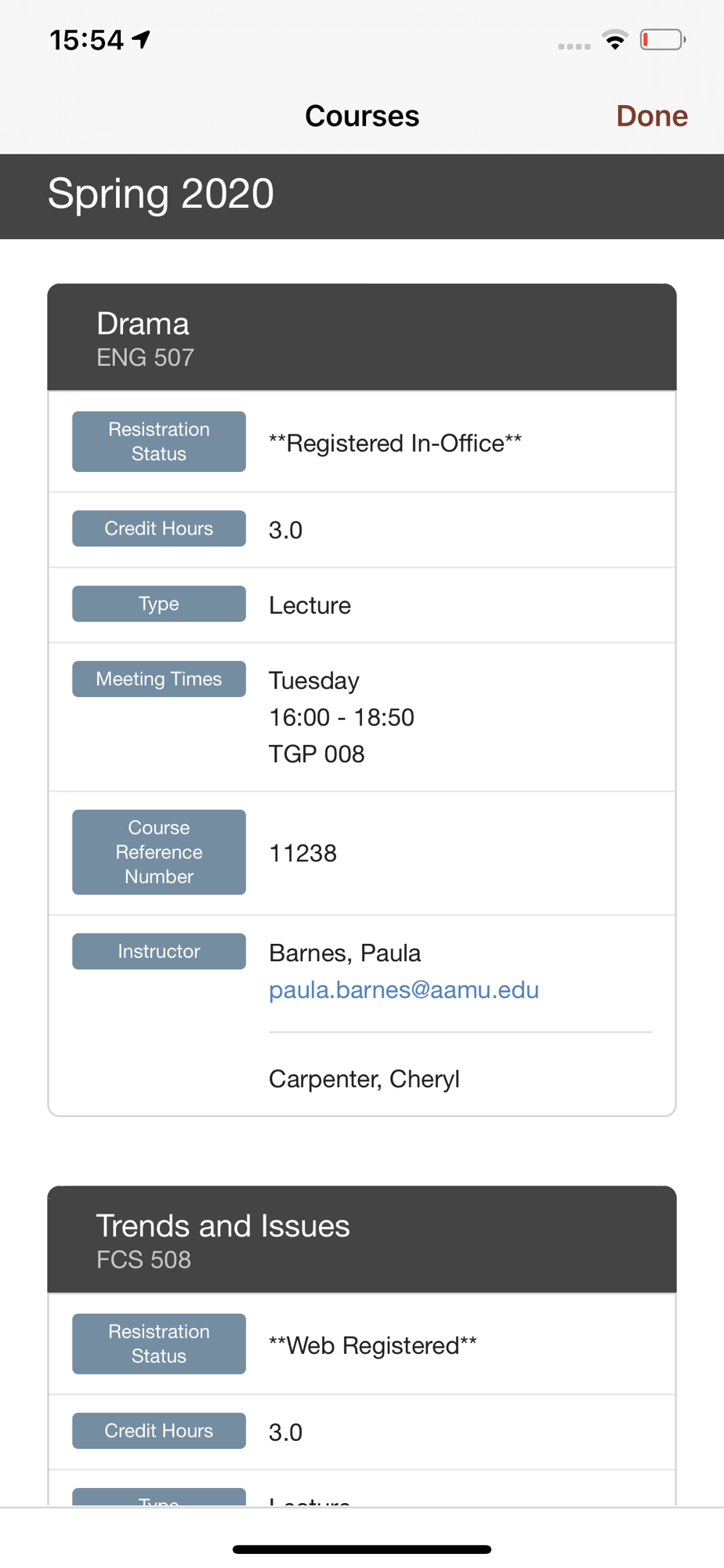
Task: Select the Drama ENG 507 course header
Action: [362, 338]
